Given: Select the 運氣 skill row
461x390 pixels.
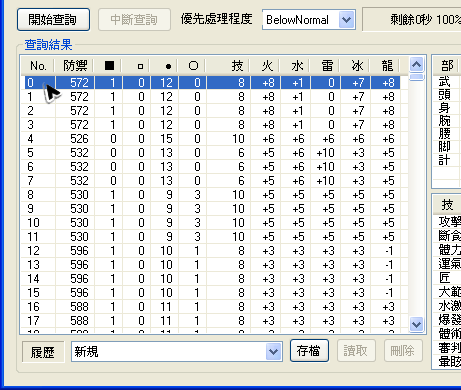Looking at the screenshot, I should [x=447, y=263].
